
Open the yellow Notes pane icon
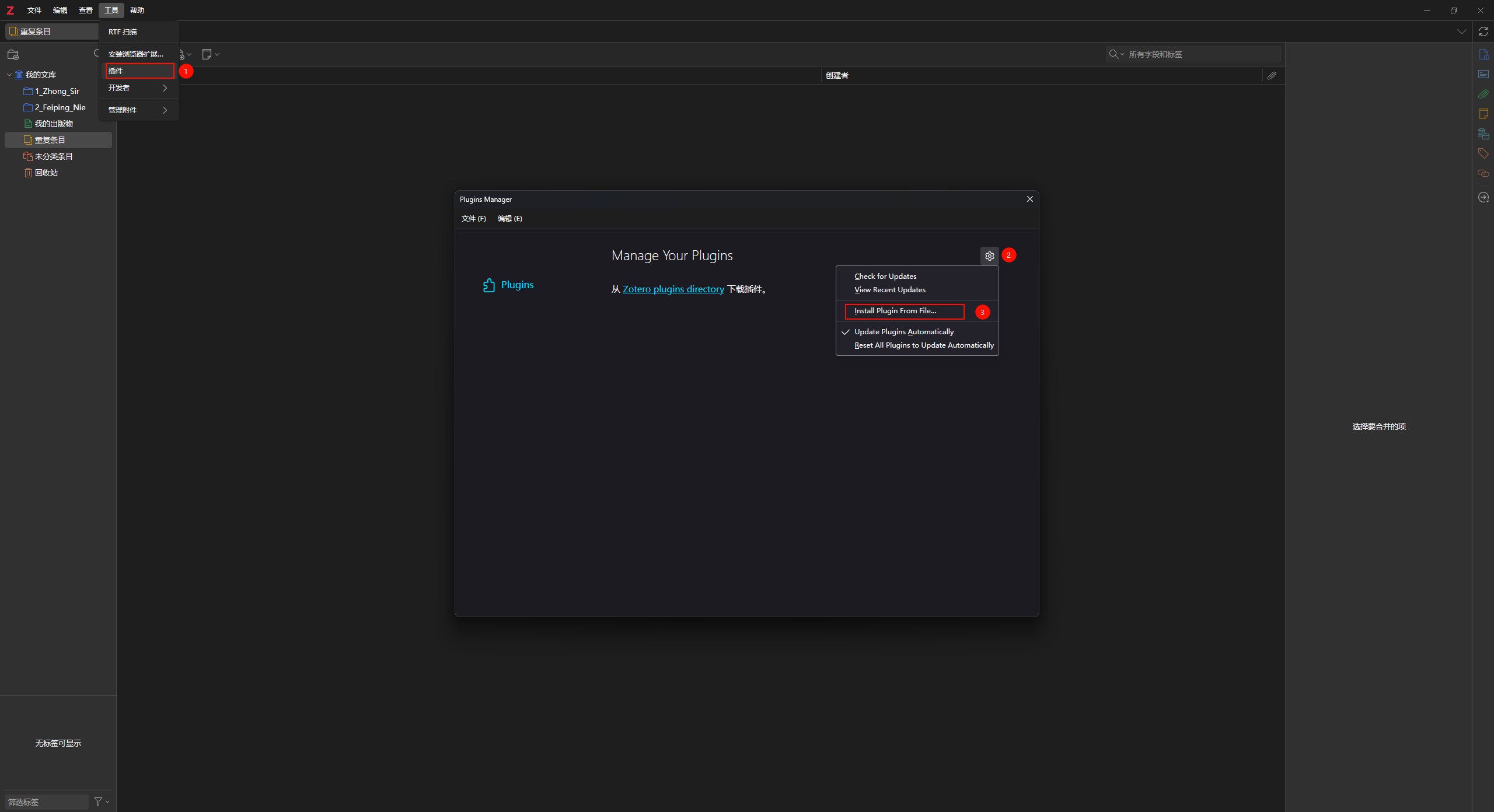click(x=1483, y=114)
